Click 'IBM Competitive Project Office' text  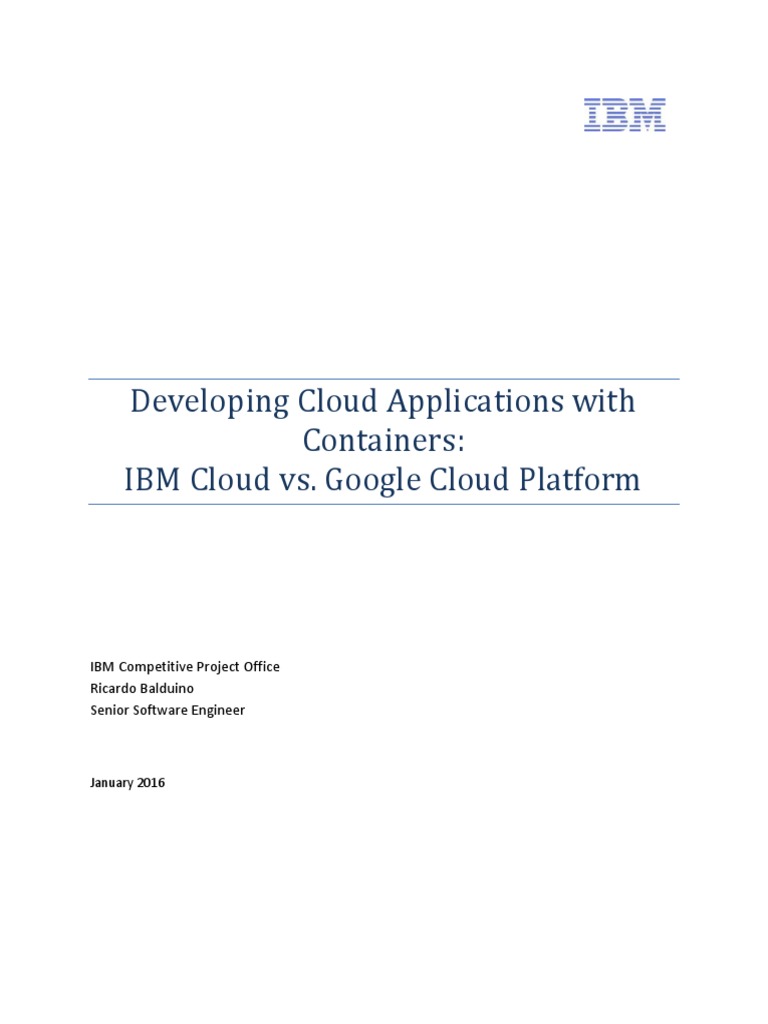pos(185,667)
